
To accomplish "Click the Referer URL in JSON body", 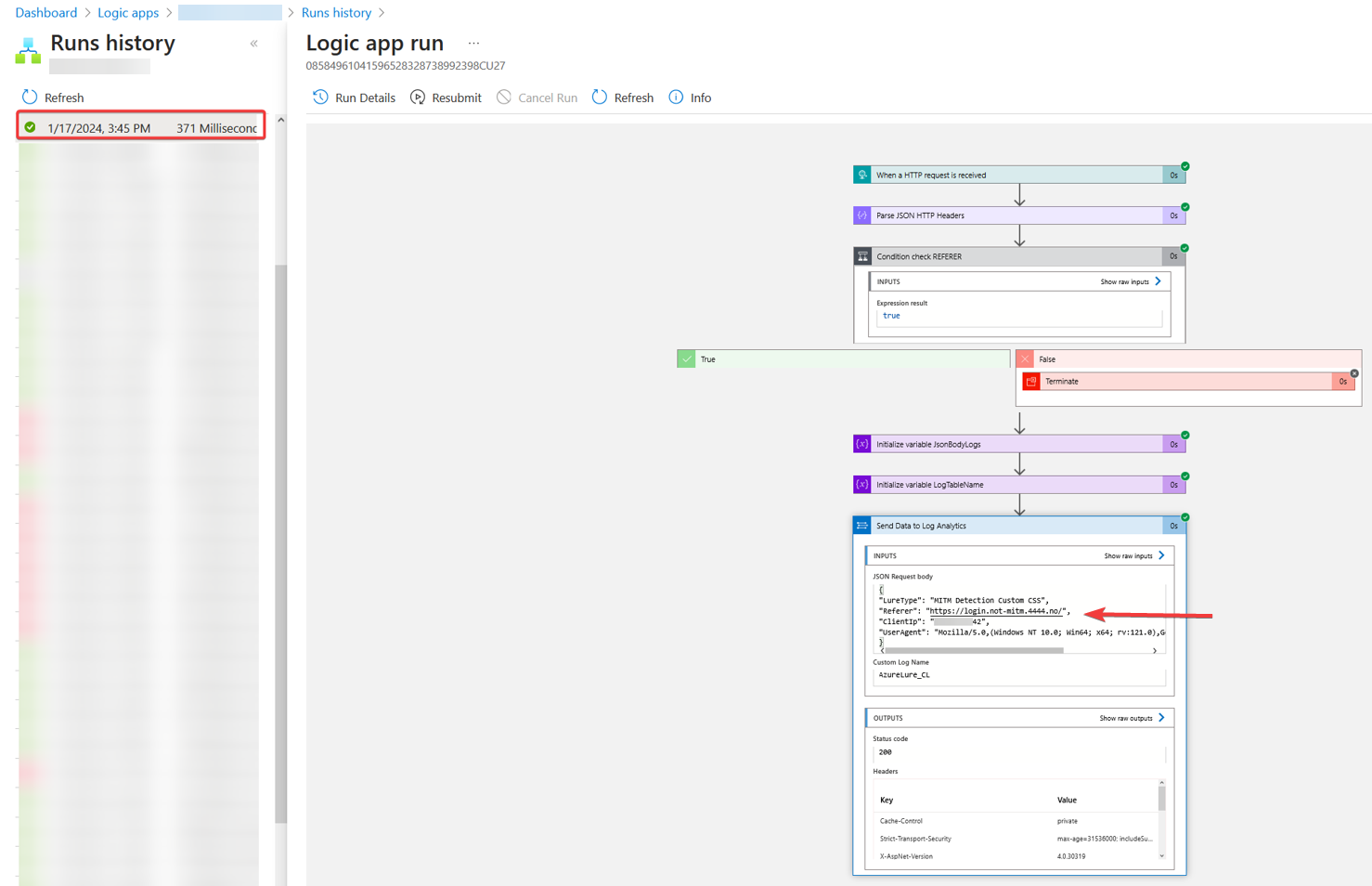I will (x=996, y=611).
